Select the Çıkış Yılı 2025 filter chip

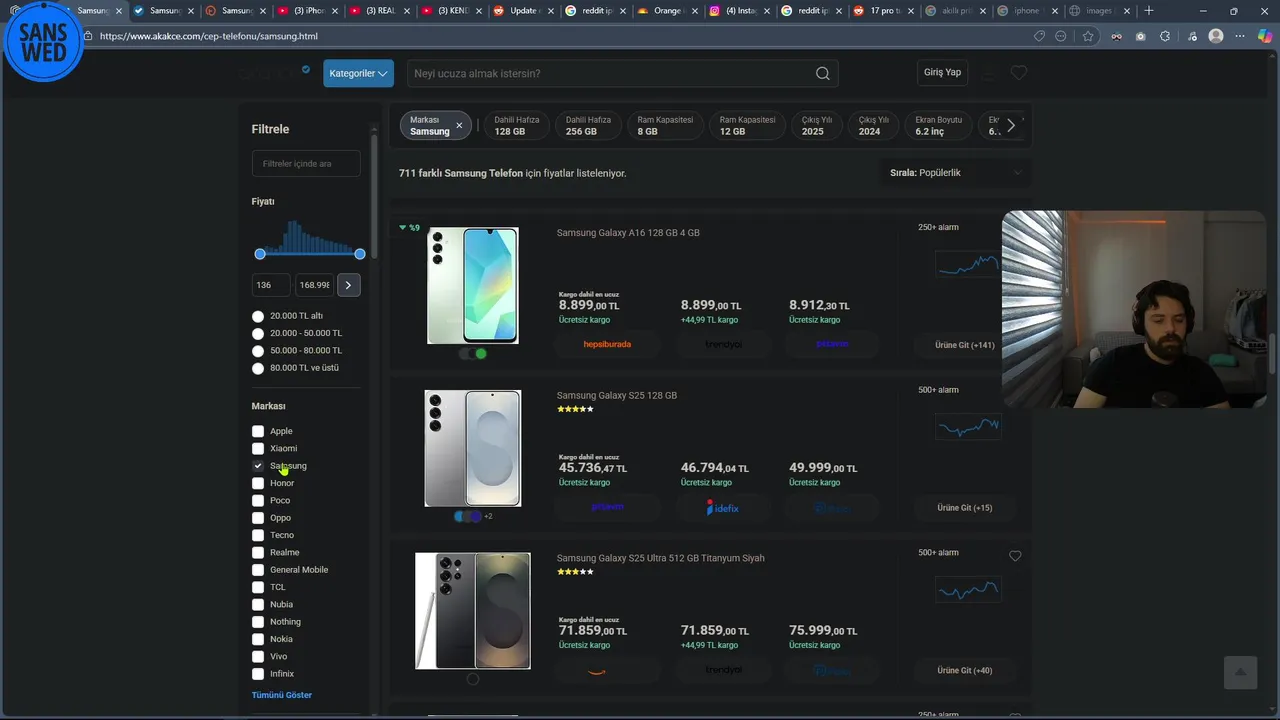pyautogui.click(x=817, y=125)
